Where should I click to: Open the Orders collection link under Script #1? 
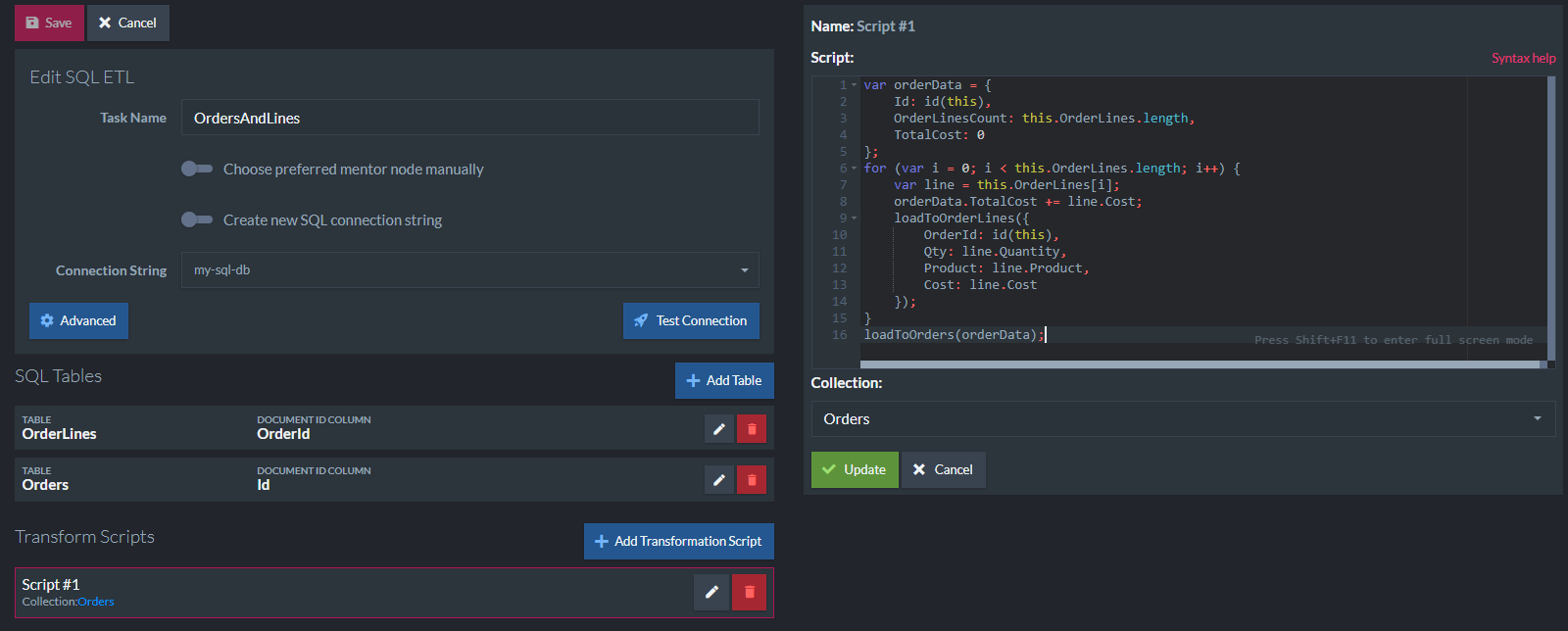(96, 602)
